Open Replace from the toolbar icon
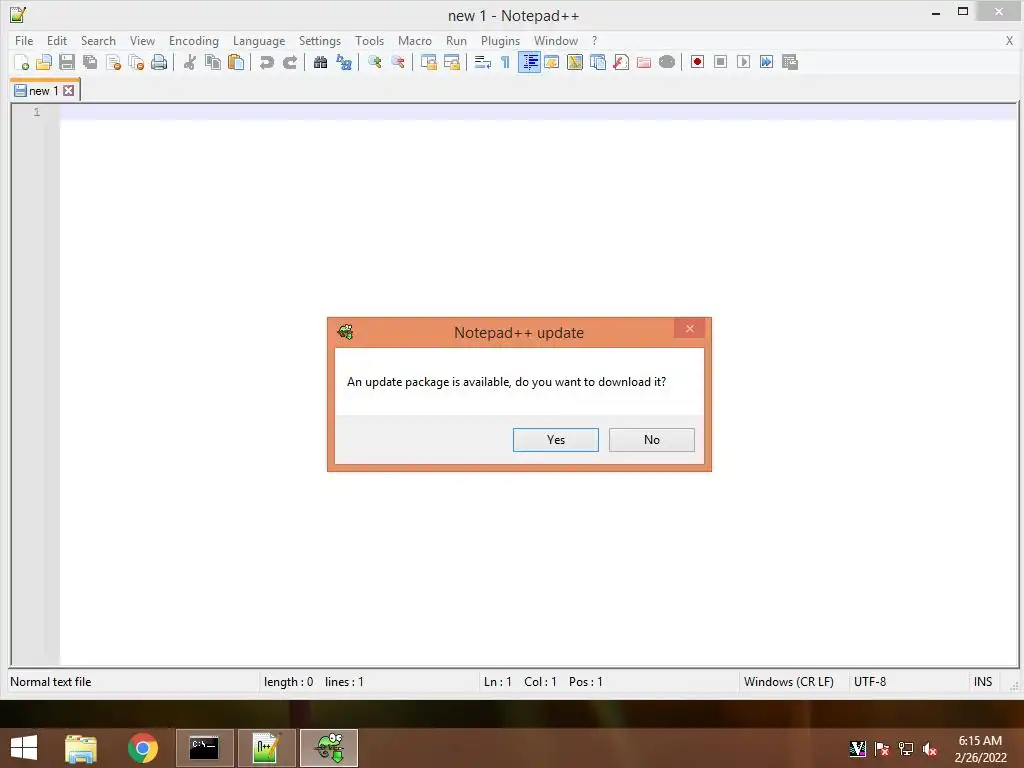The height and width of the screenshot is (768, 1024). (x=344, y=62)
